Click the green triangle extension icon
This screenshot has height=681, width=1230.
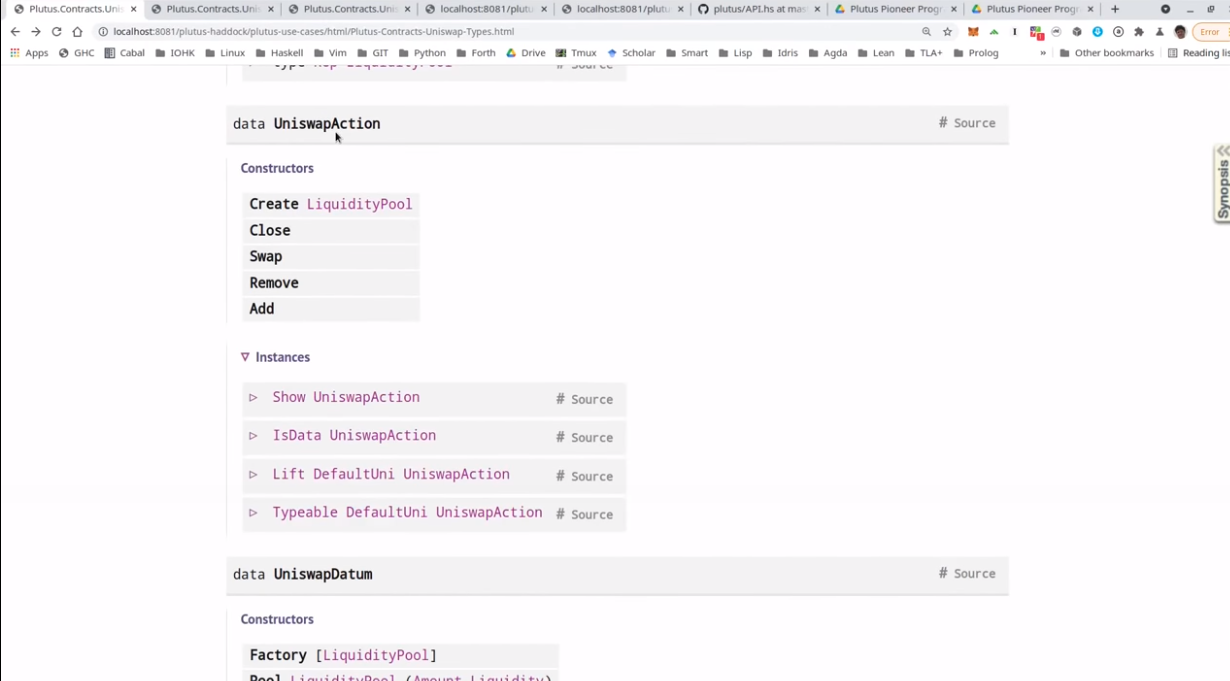point(994,32)
